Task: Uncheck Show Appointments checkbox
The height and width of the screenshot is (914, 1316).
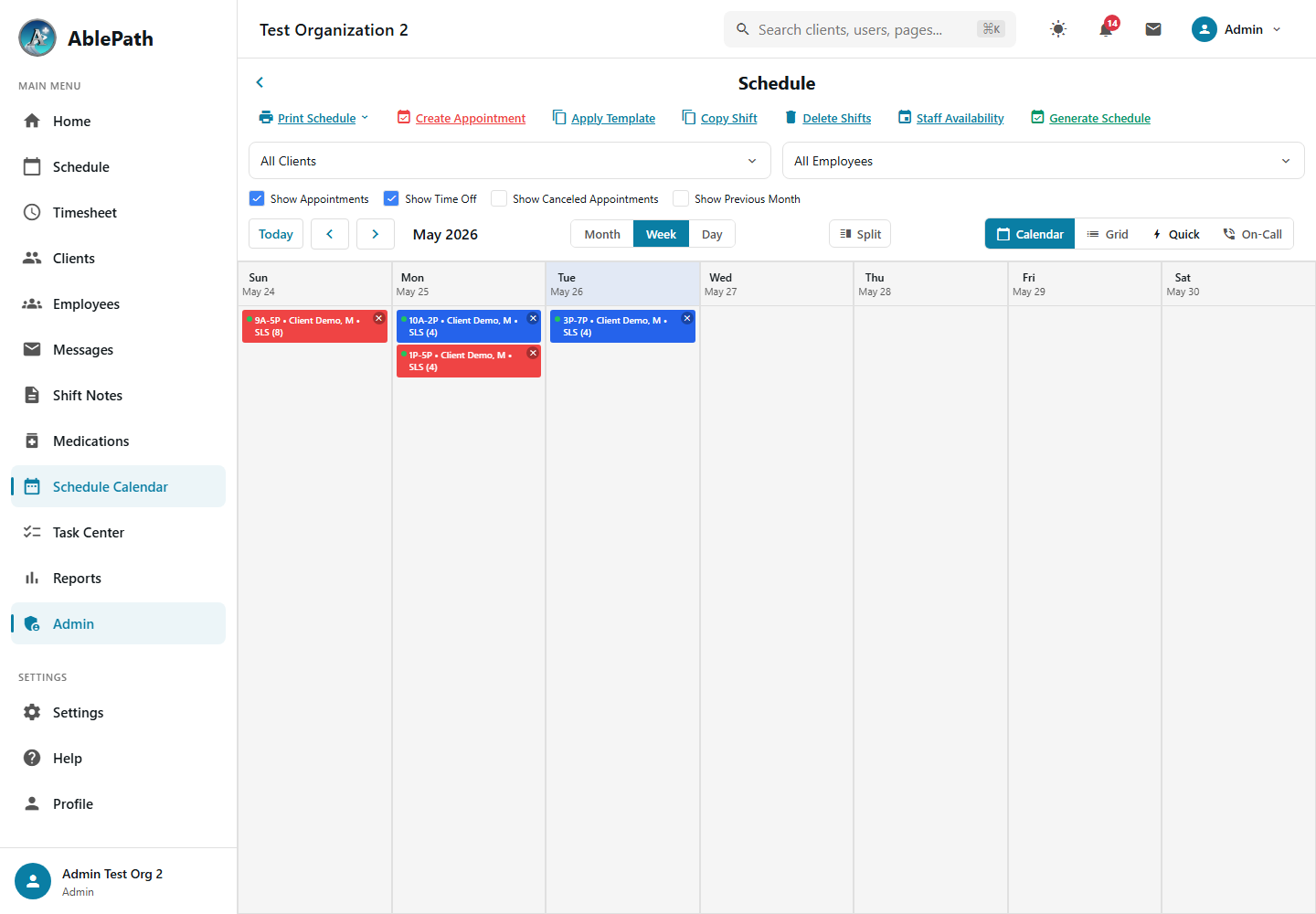Action: click(x=257, y=198)
